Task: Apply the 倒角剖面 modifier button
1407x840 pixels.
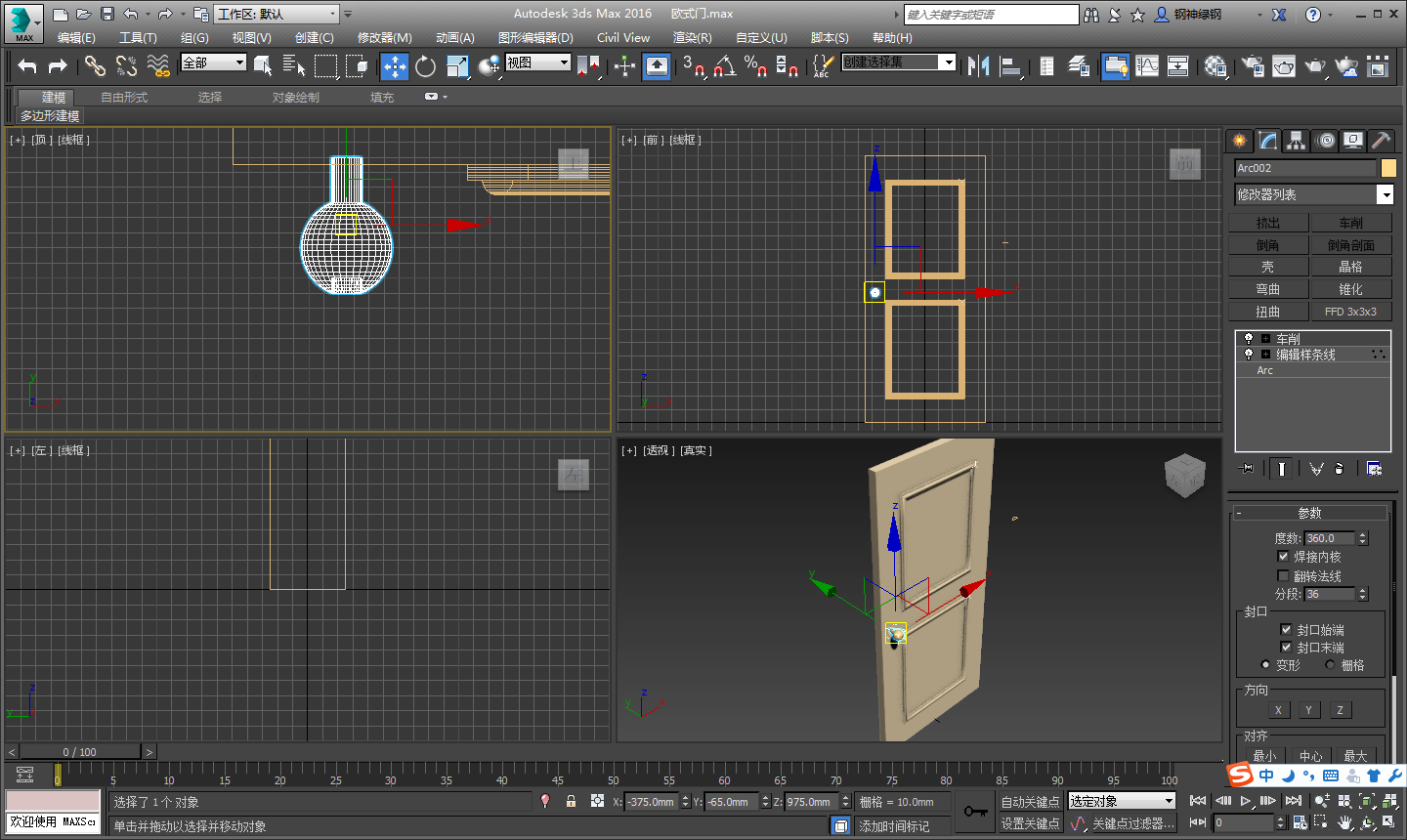Action: click(1350, 245)
